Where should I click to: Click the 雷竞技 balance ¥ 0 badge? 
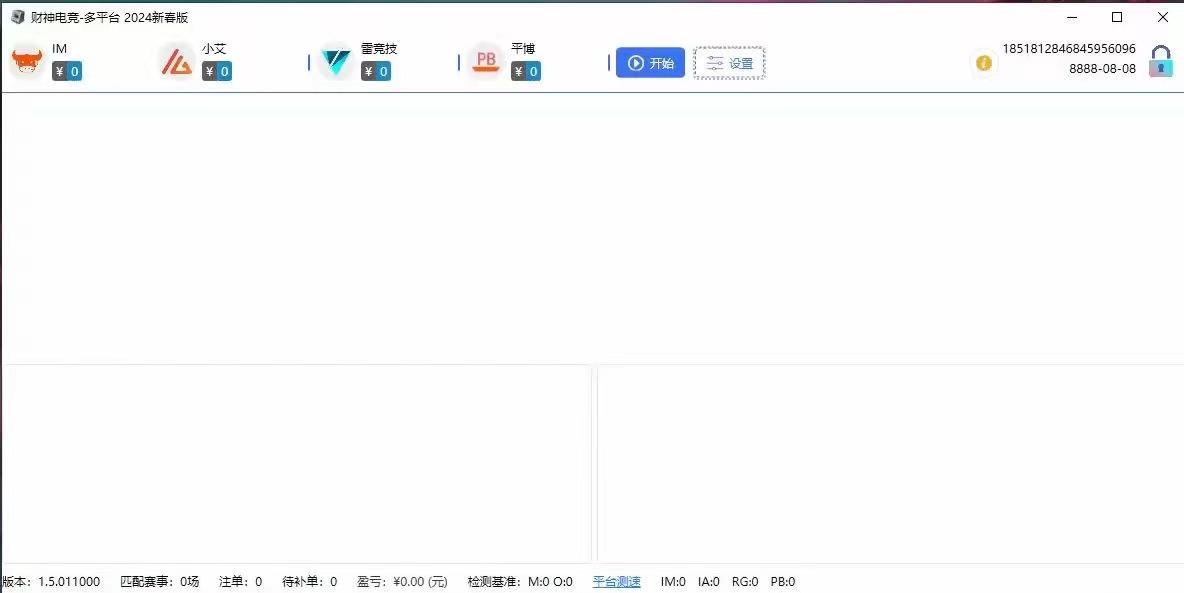click(376, 71)
